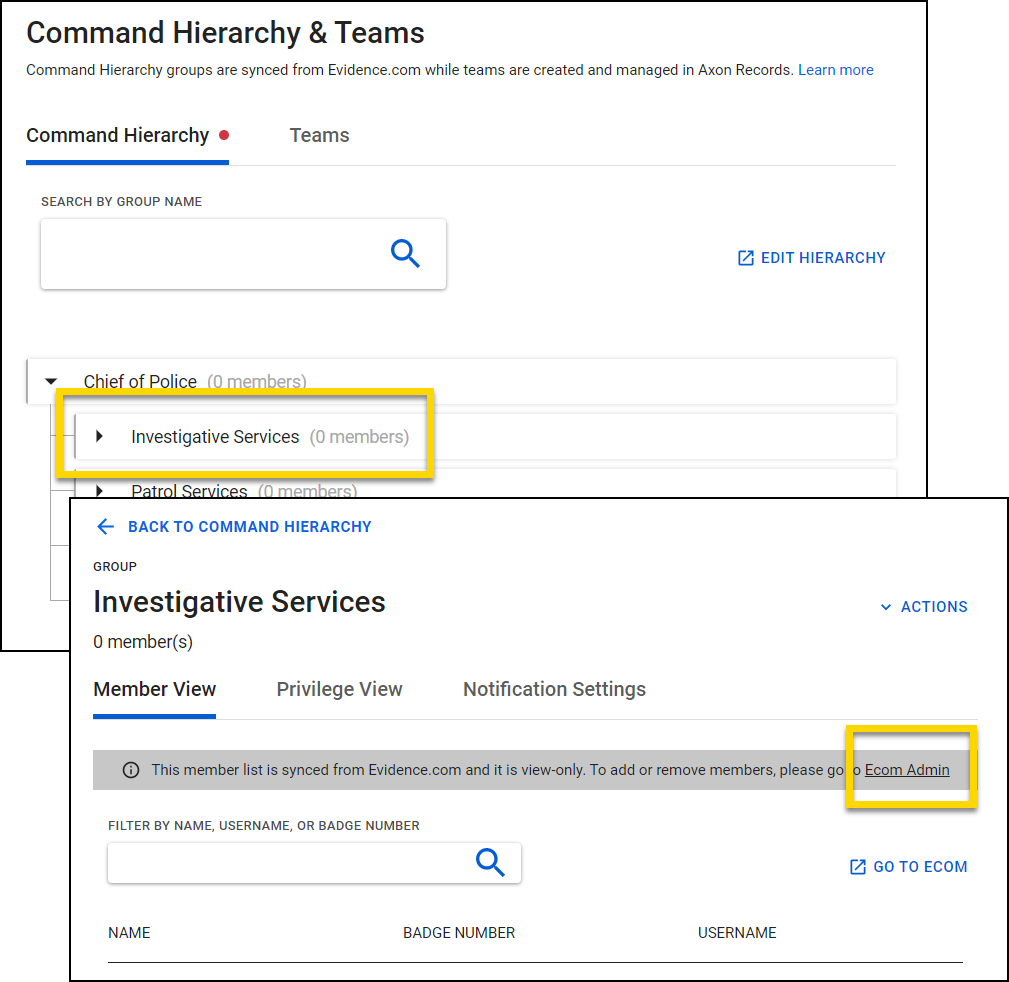The image size is (1009, 982).
Task: Click the chevron next to ACTIONS
Action: pos(886,606)
